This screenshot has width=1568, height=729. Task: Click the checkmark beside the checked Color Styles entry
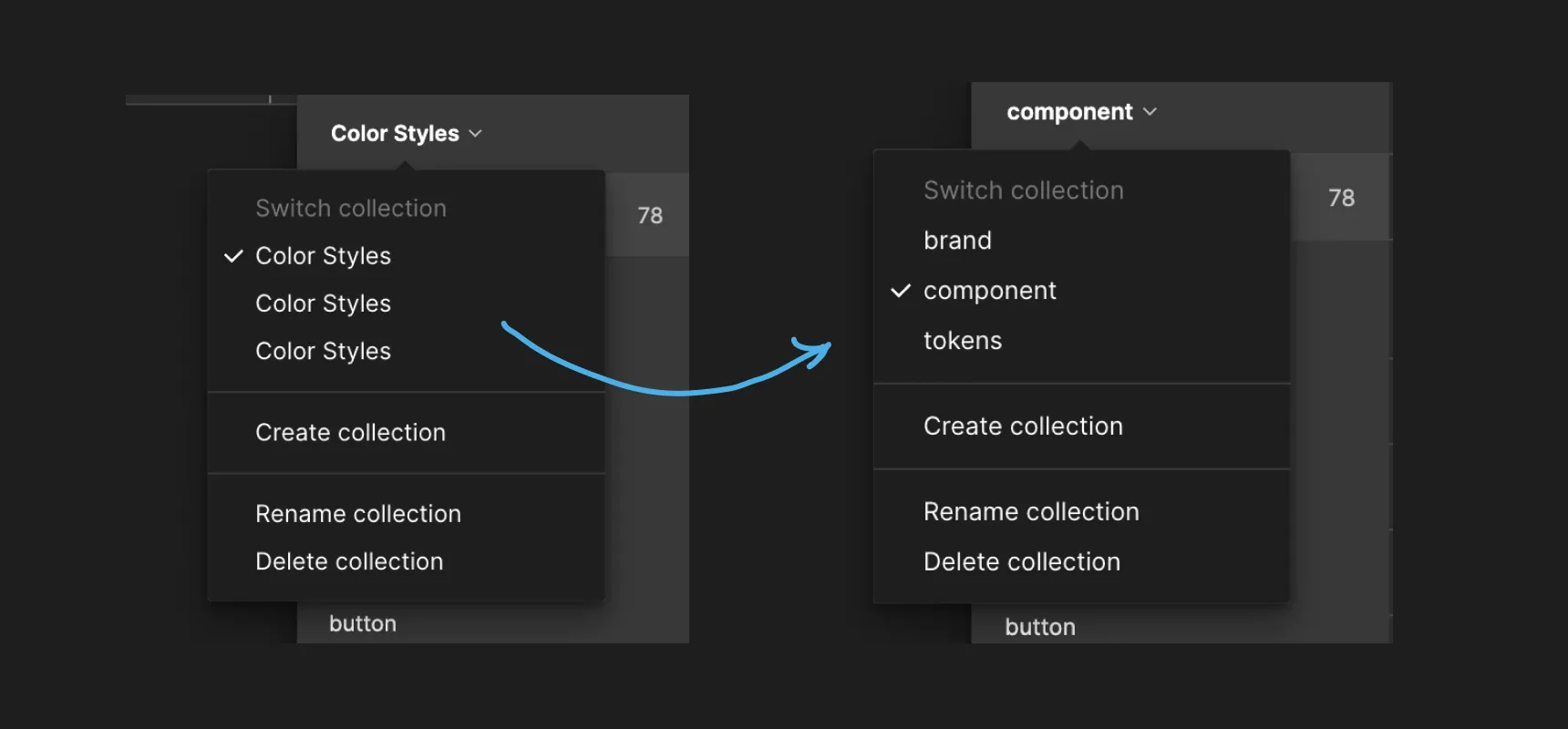(233, 256)
